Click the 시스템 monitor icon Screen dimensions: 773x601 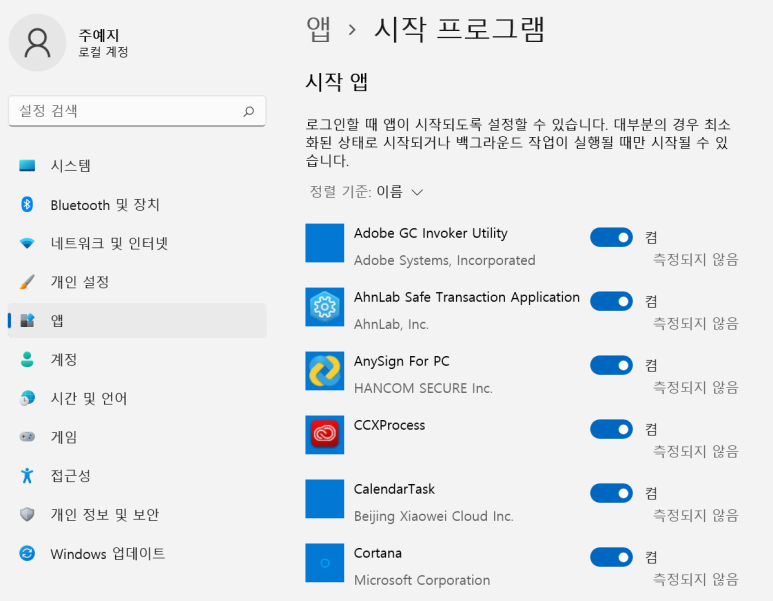tap(27, 165)
